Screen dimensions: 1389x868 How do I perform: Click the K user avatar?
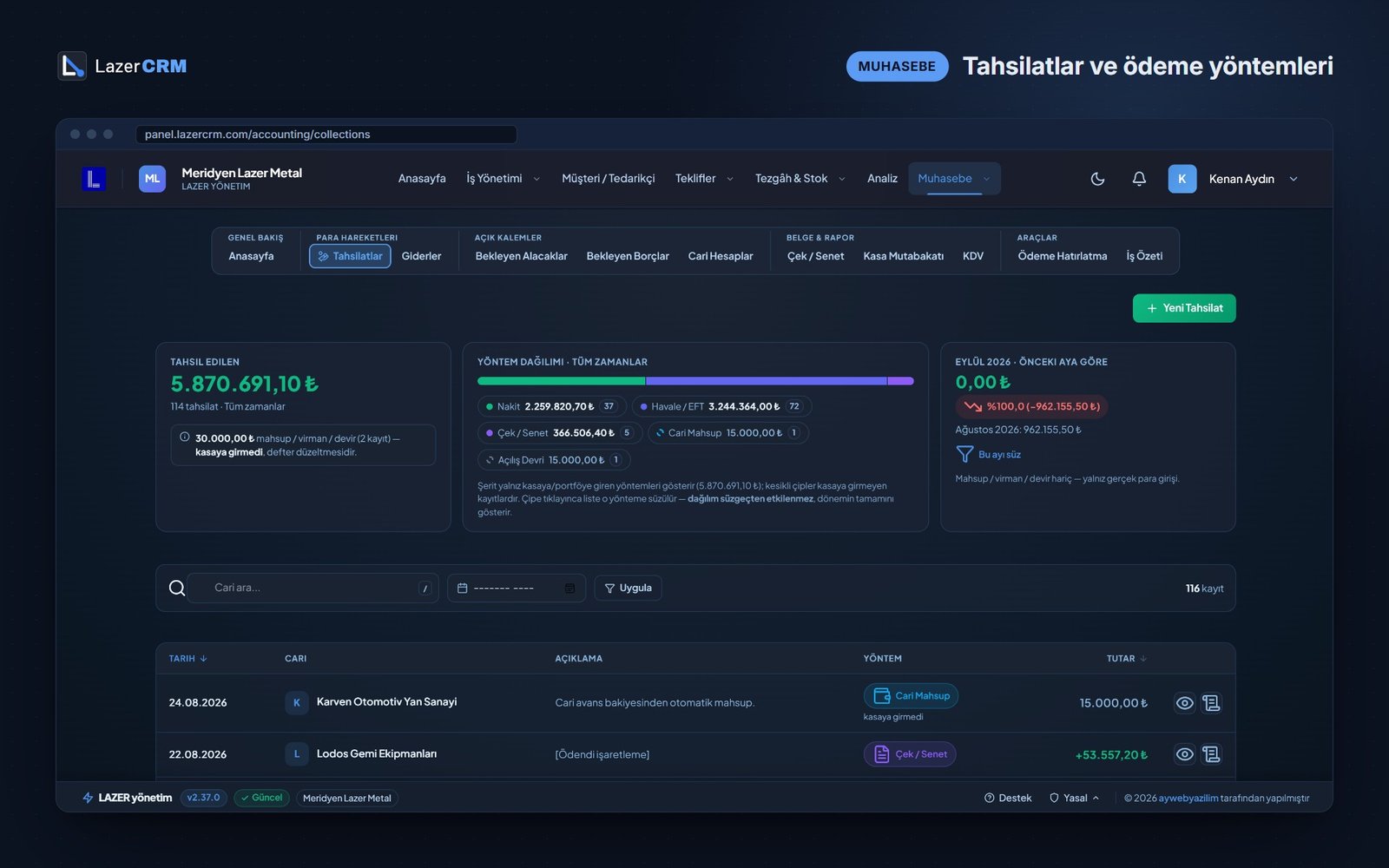click(x=1182, y=179)
